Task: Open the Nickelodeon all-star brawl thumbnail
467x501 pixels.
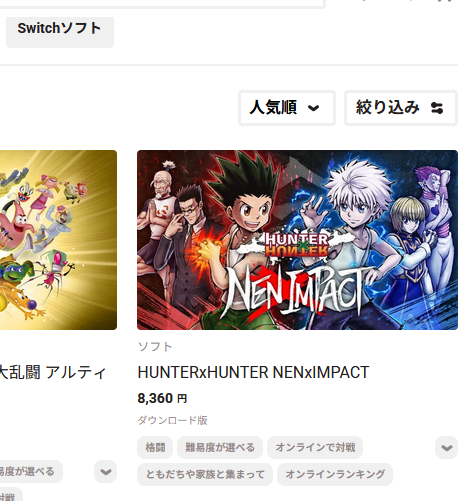Action: [x=58, y=240]
